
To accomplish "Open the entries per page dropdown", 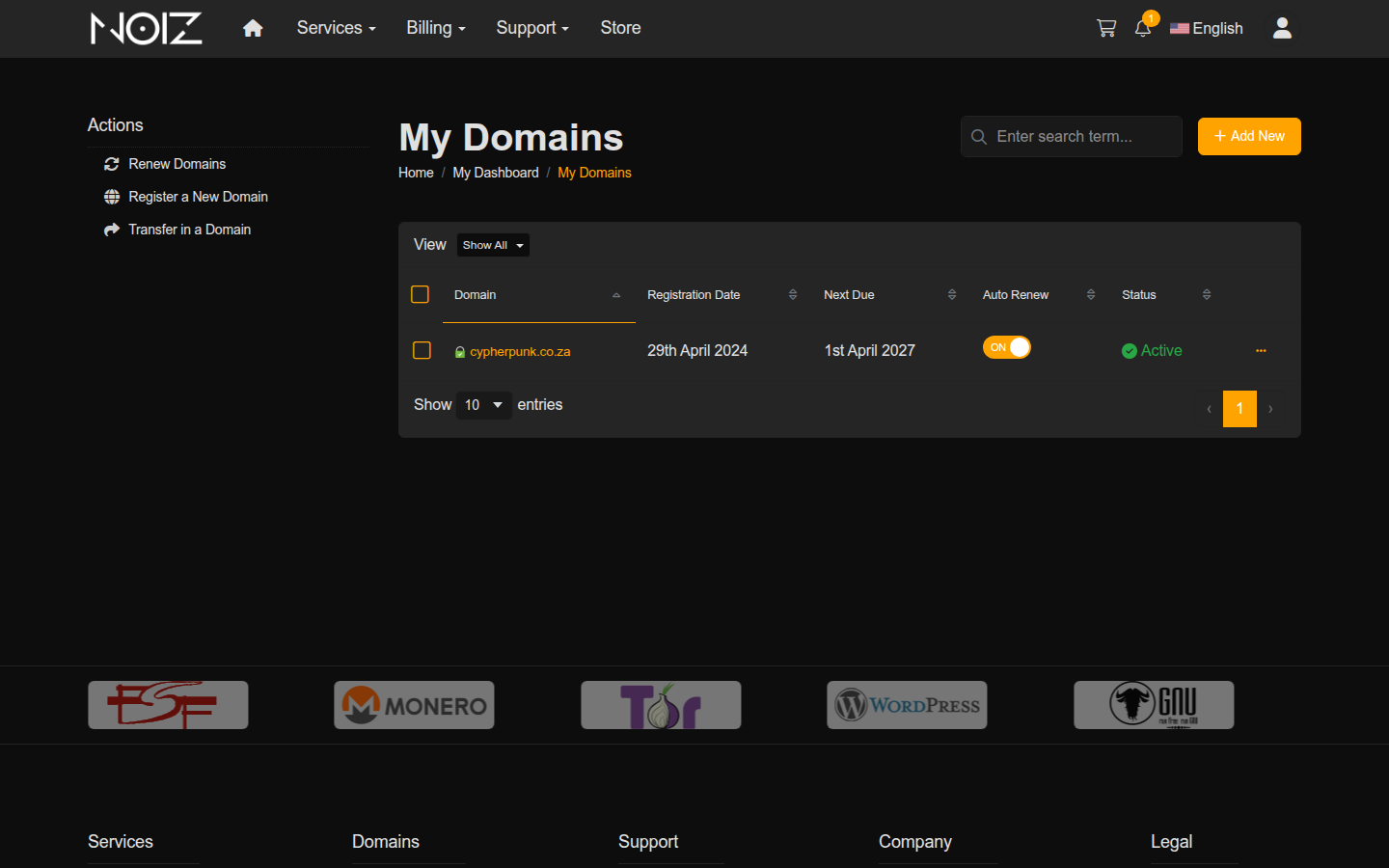I will tap(484, 405).
